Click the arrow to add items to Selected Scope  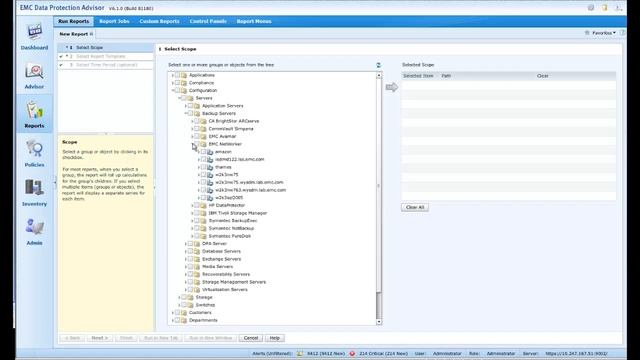pos(391,87)
